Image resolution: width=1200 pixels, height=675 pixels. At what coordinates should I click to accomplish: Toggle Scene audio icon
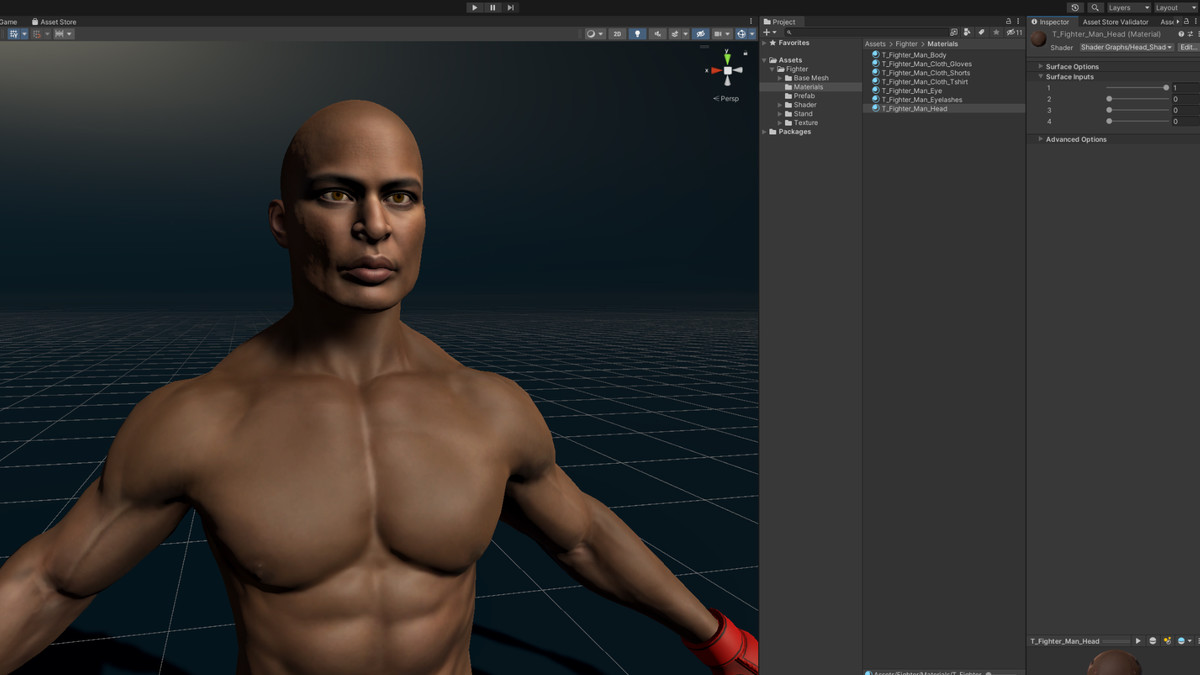pyautogui.click(x=658, y=34)
